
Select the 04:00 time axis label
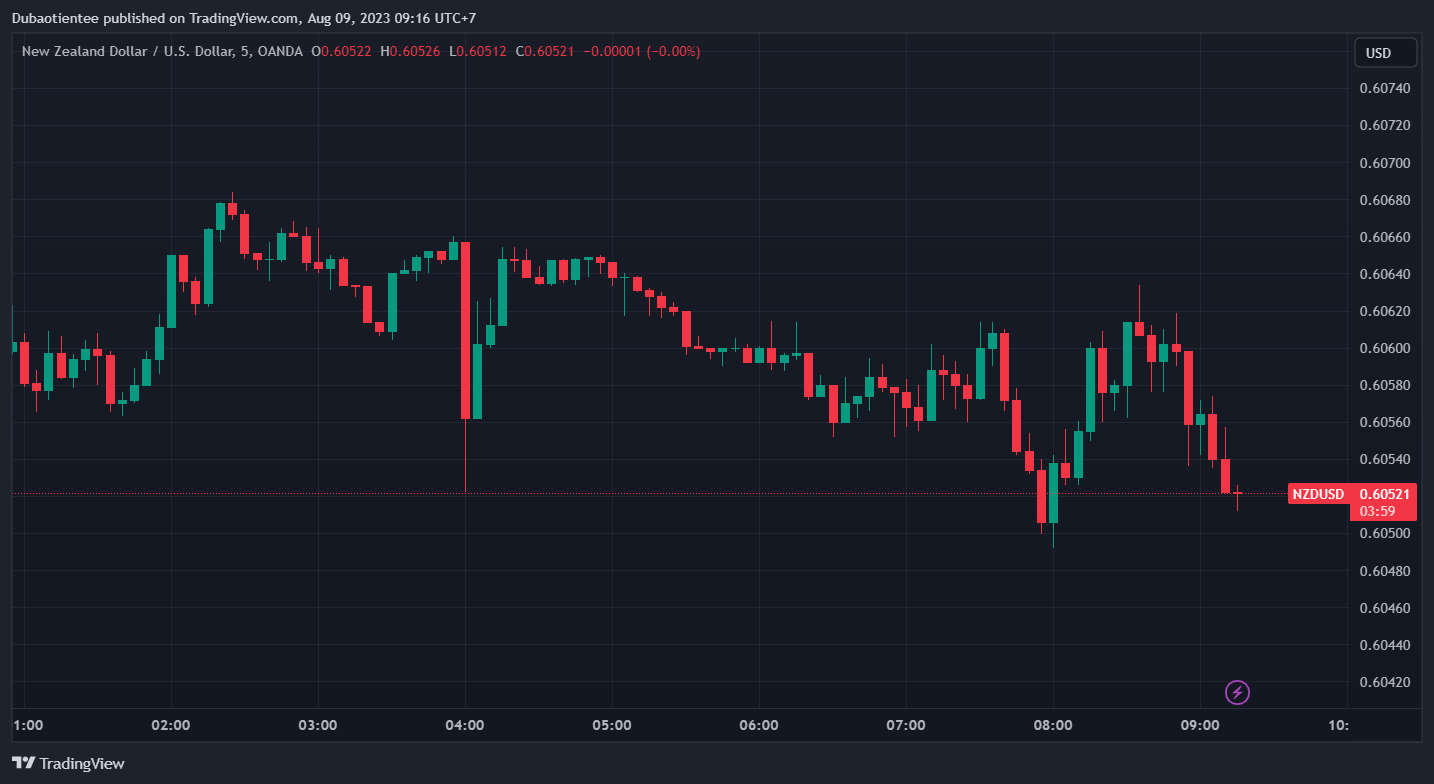pyautogui.click(x=465, y=725)
